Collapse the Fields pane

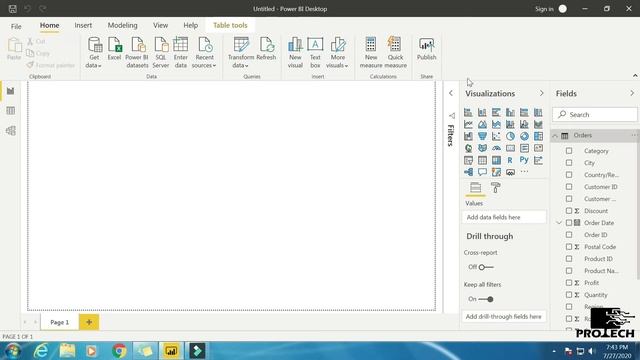[x=632, y=93]
